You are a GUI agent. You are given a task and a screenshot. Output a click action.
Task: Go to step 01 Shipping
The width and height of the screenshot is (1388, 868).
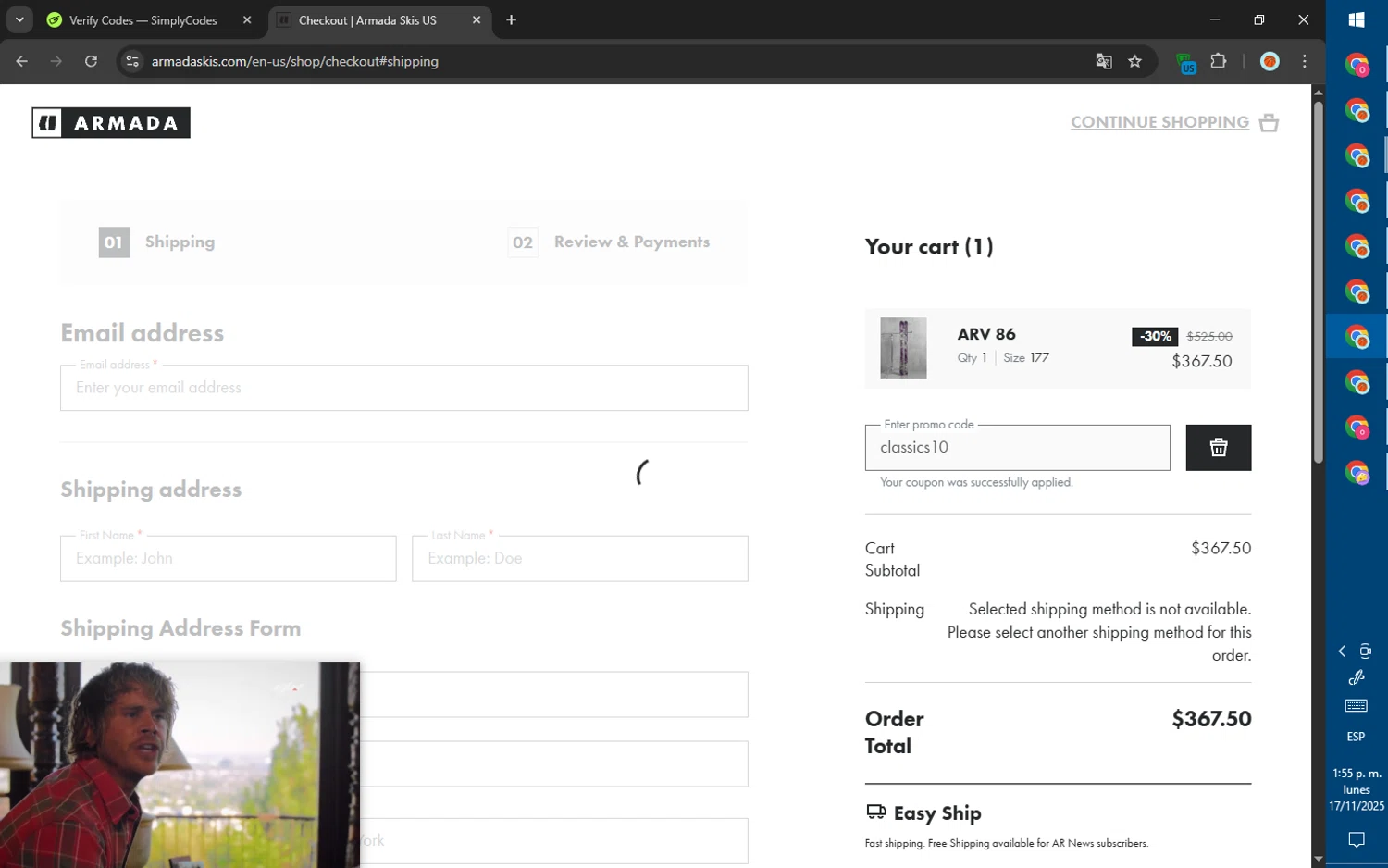point(157,242)
